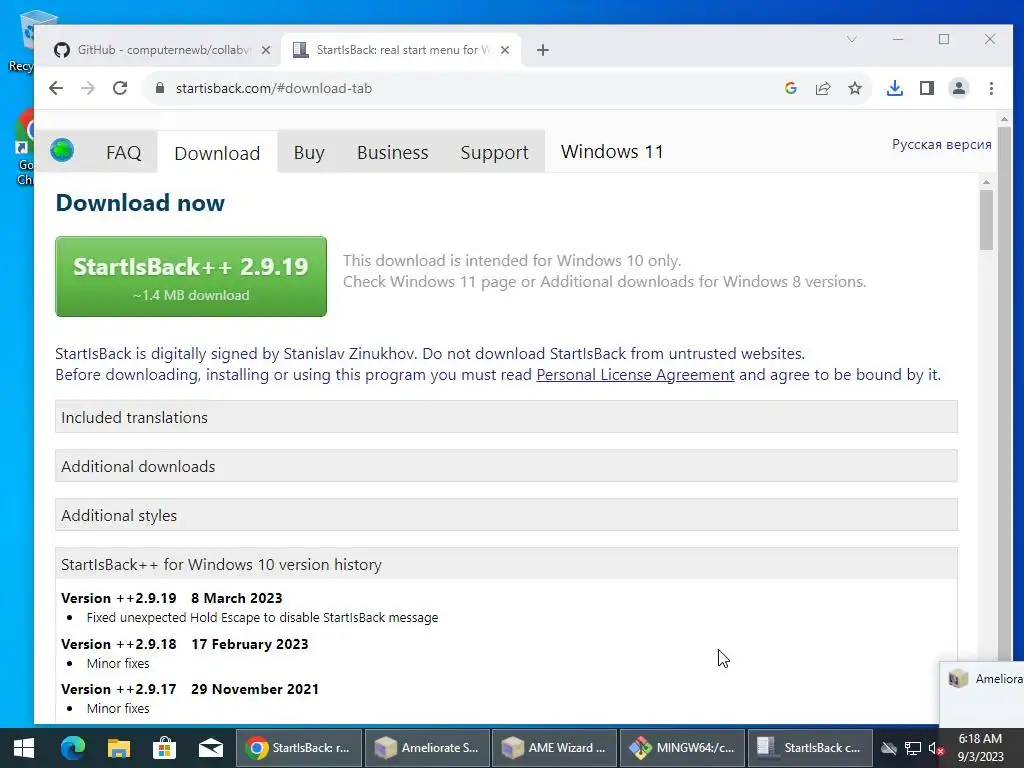
Task: Switch to Русская версия
Action: [x=942, y=144]
